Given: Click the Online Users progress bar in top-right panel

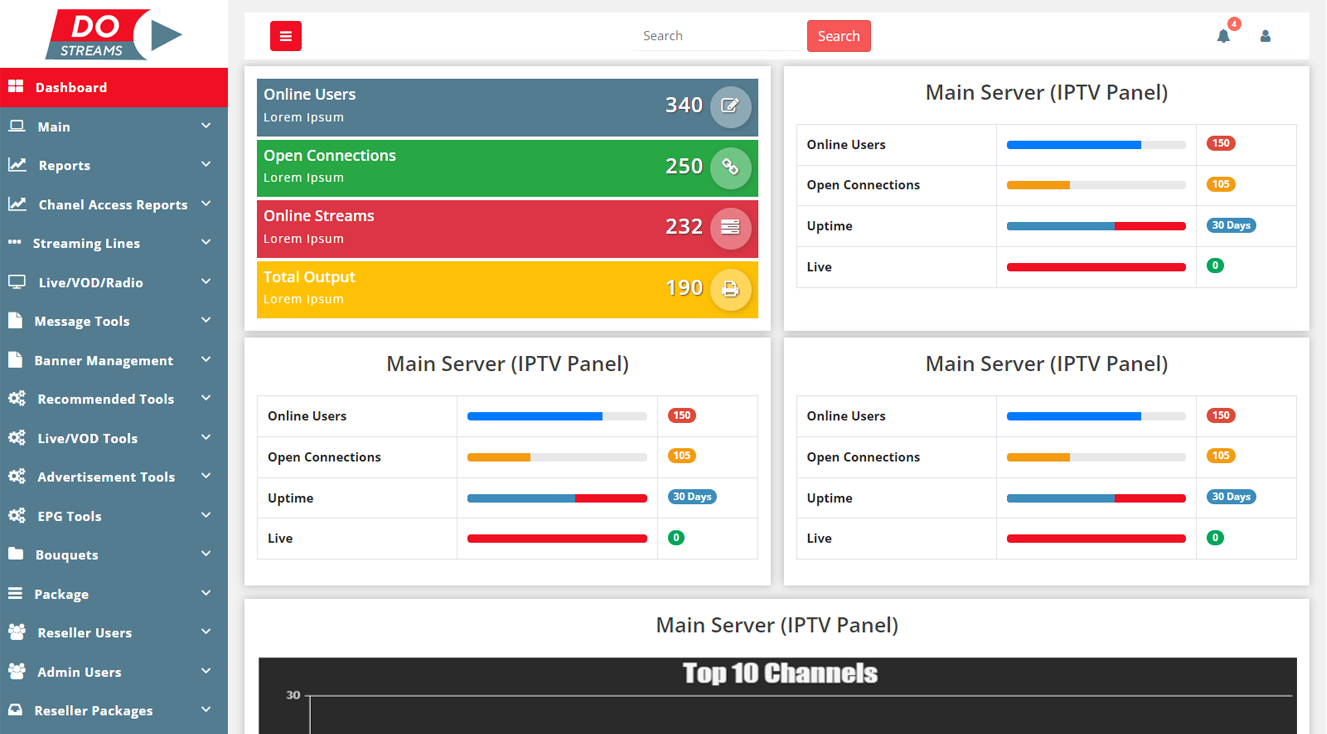Looking at the screenshot, I should (x=1095, y=145).
